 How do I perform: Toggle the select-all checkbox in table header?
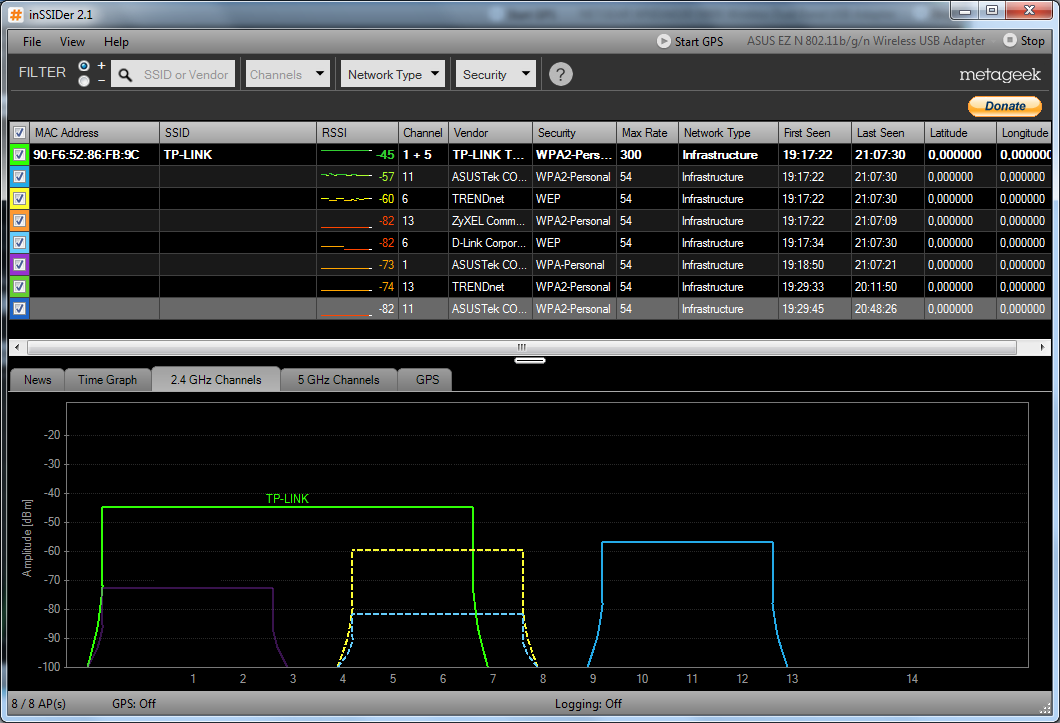pos(19,133)
